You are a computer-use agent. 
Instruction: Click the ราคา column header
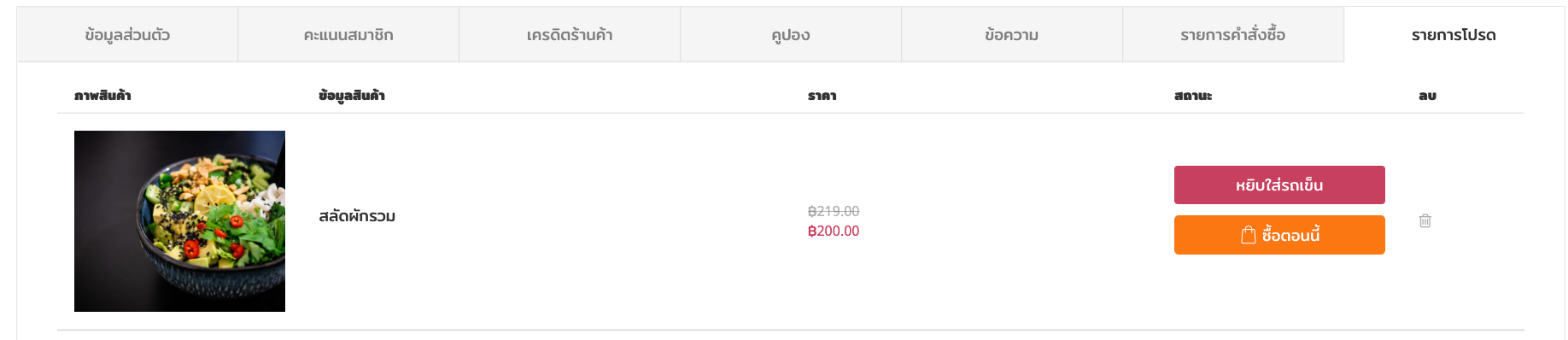click(822, 96)
